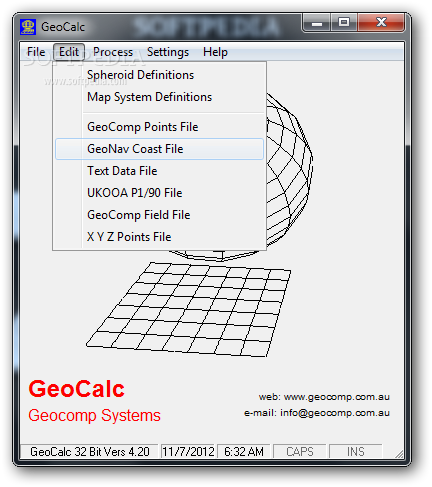Screen dimensions: 432x487
Task: Click the window resize grip in corner
Action: [x=399, y=454]
